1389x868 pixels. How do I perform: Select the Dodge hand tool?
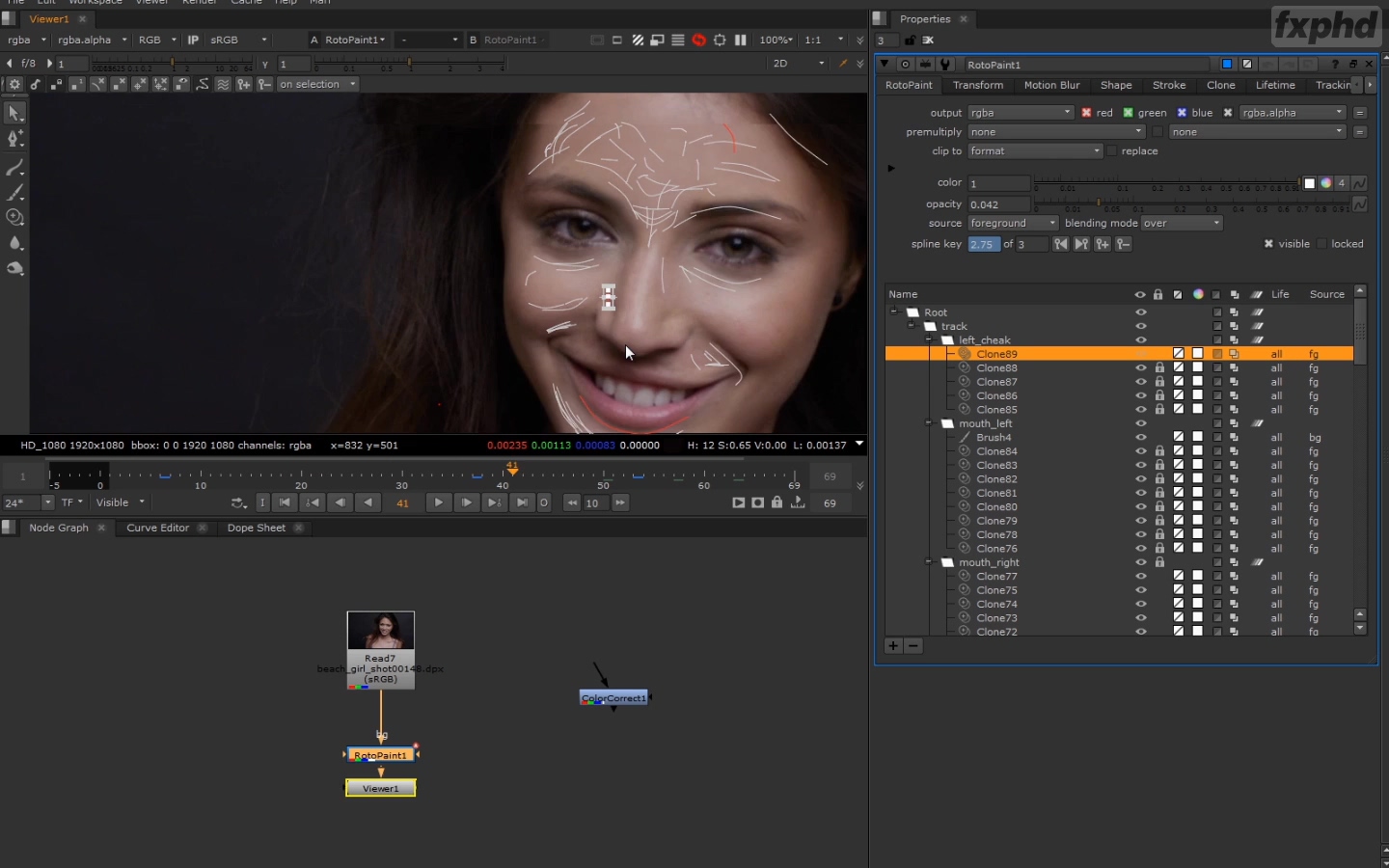[14, 268]
